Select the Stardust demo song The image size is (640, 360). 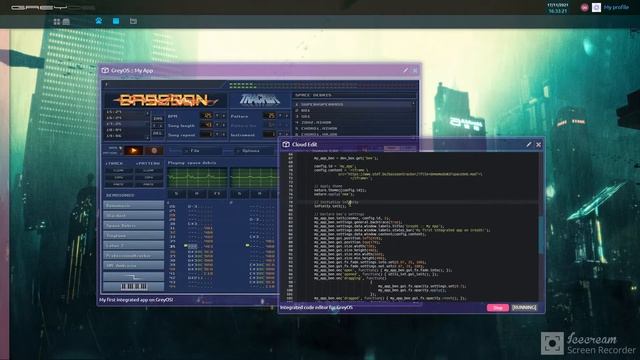click(133, 216)
